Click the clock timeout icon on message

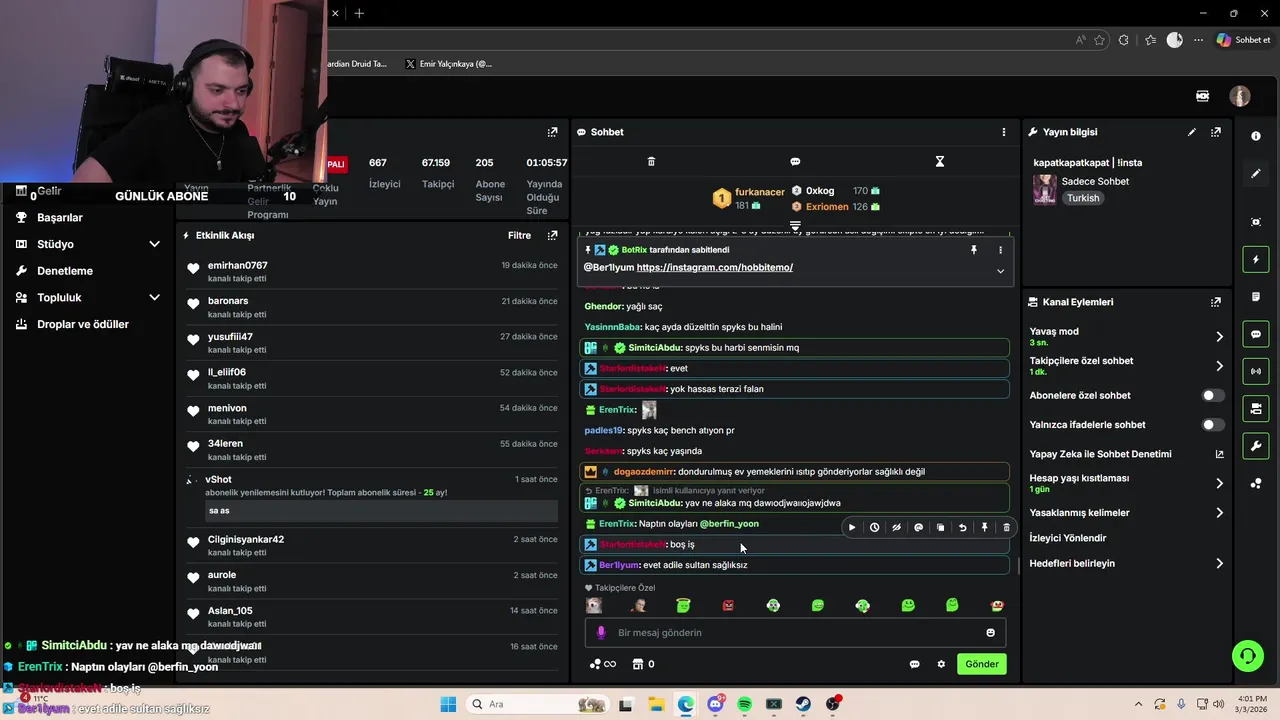click(x=874, y=527)
